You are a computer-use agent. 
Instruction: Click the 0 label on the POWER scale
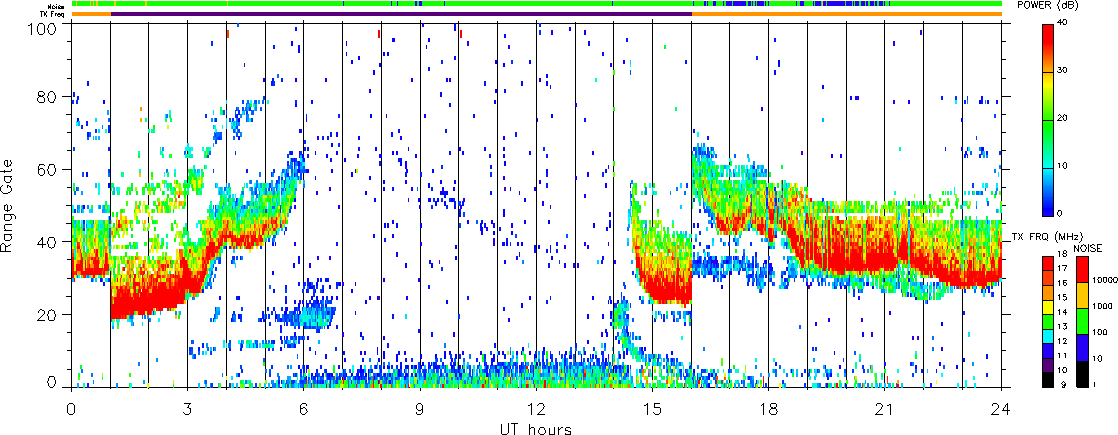[x=1060, y=213]
